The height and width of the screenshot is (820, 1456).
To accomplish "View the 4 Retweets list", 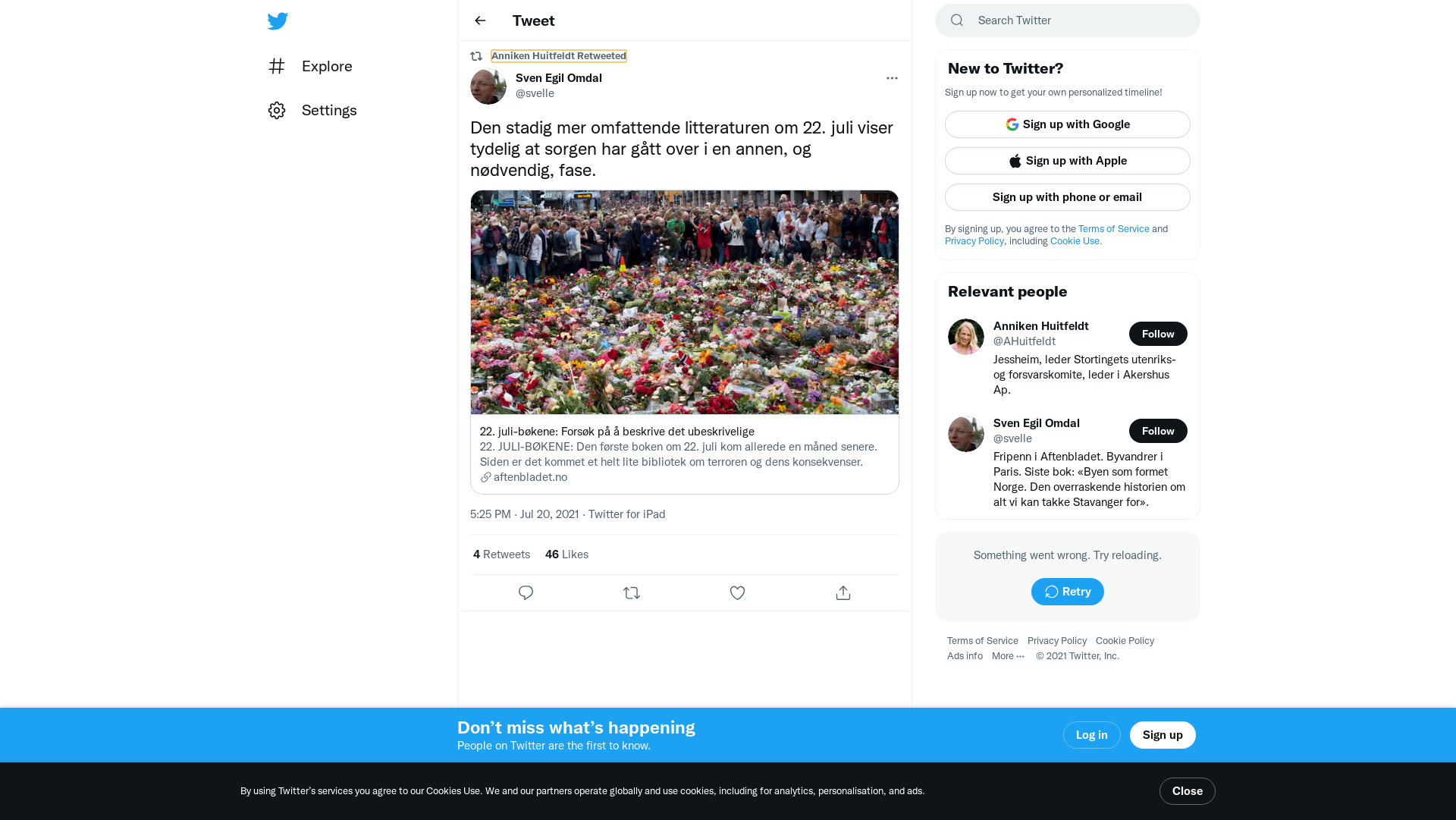I will [501, 555].
